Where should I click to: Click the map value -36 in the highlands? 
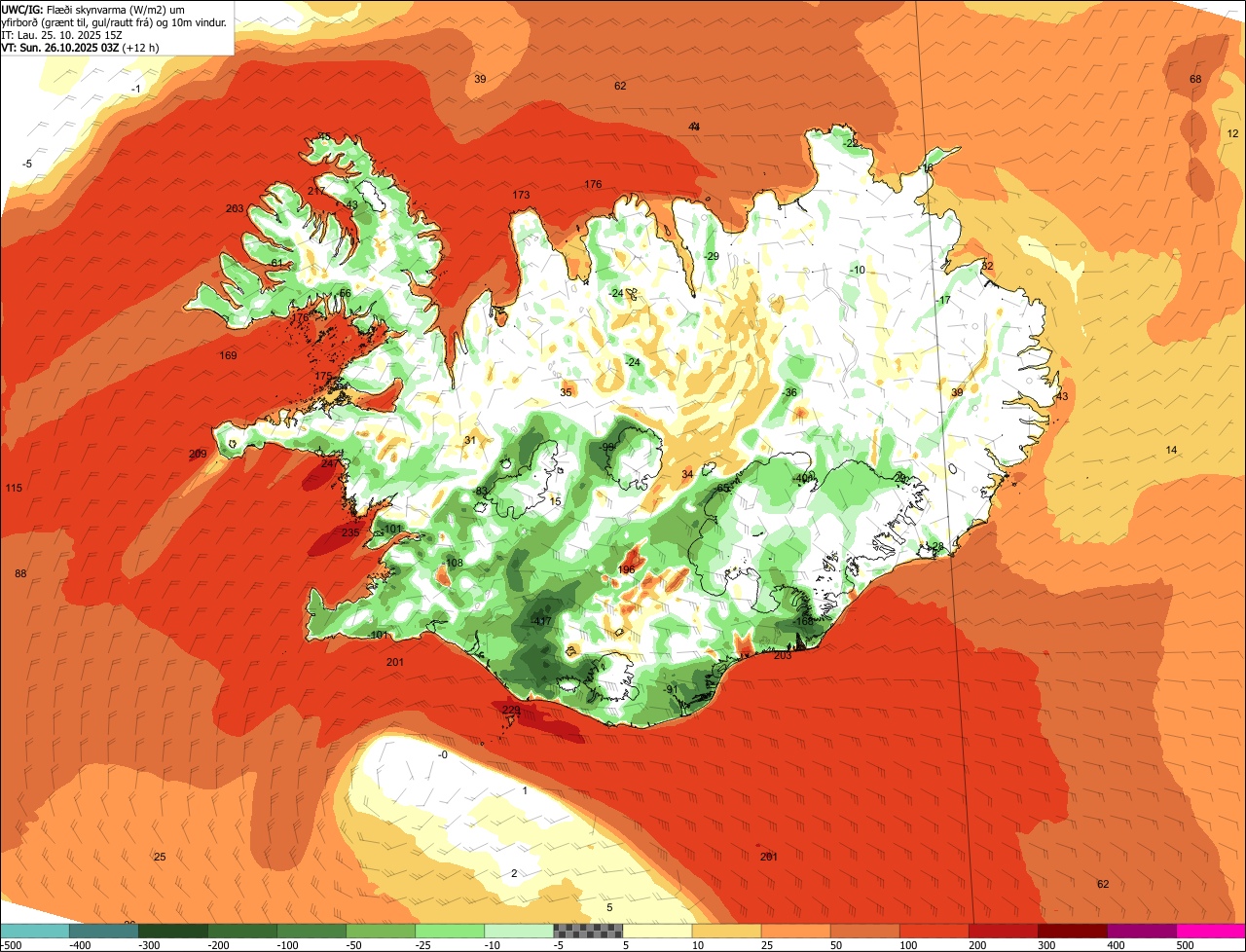pos(789,392)
